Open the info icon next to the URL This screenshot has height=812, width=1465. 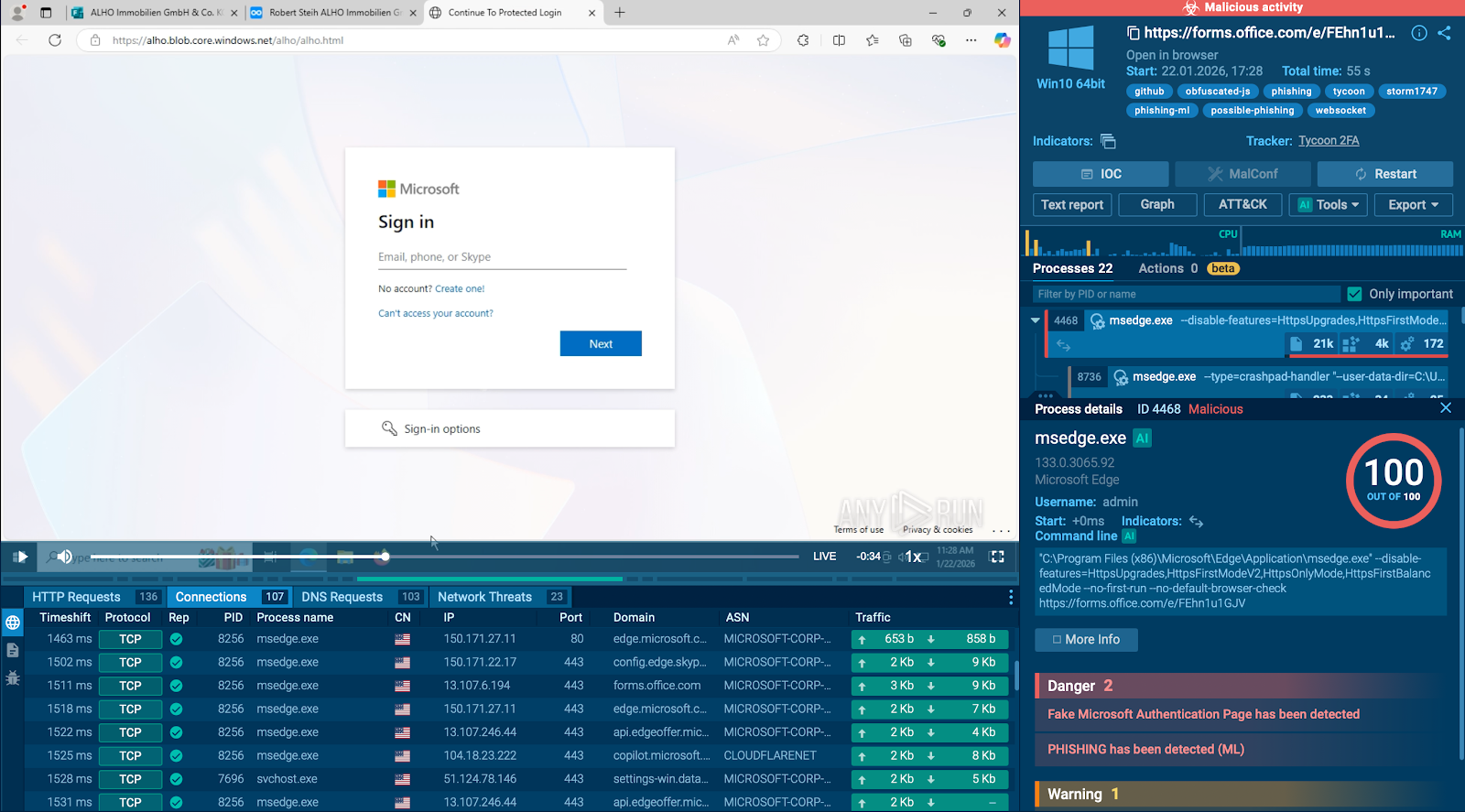(x=1418, y=33)
